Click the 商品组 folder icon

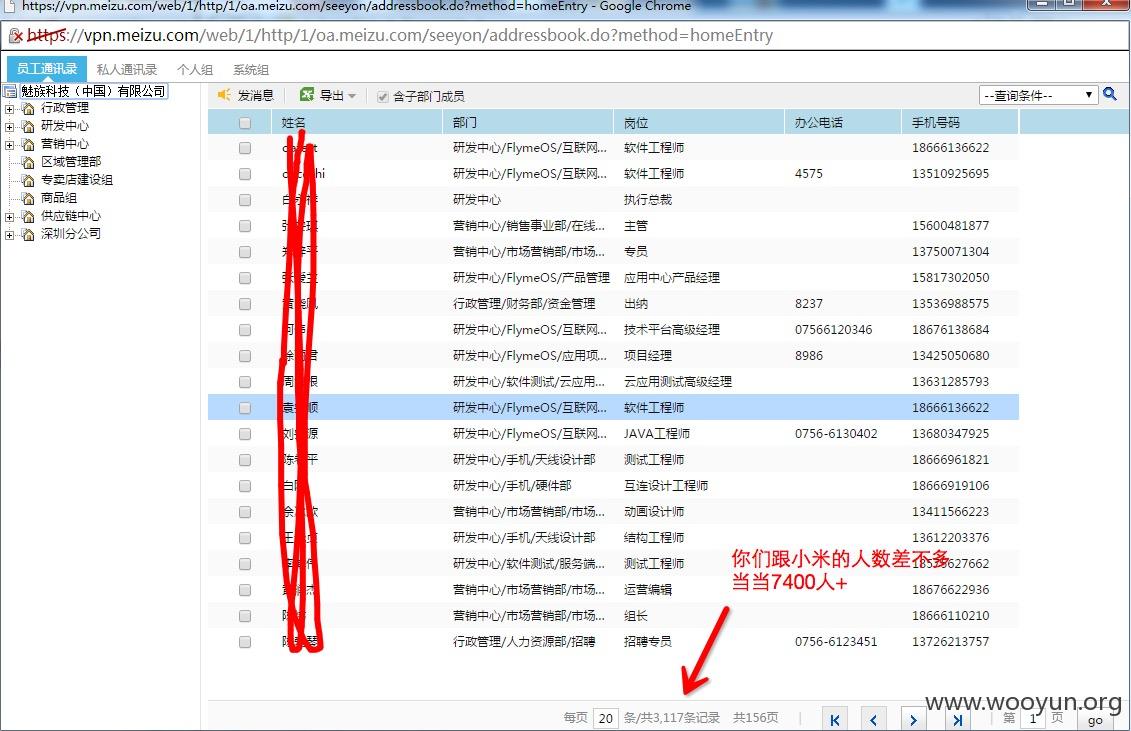(28, 198)
